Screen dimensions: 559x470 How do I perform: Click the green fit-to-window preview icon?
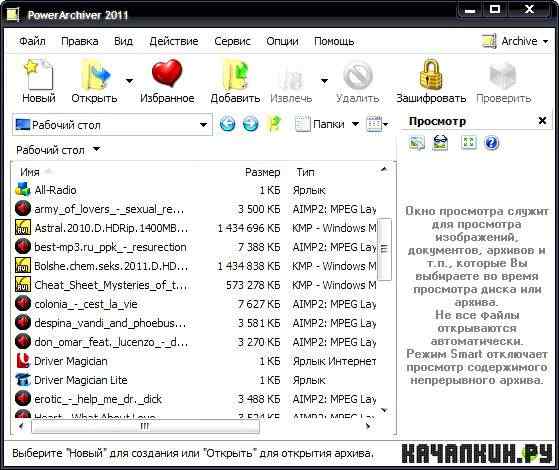[468, 143]
